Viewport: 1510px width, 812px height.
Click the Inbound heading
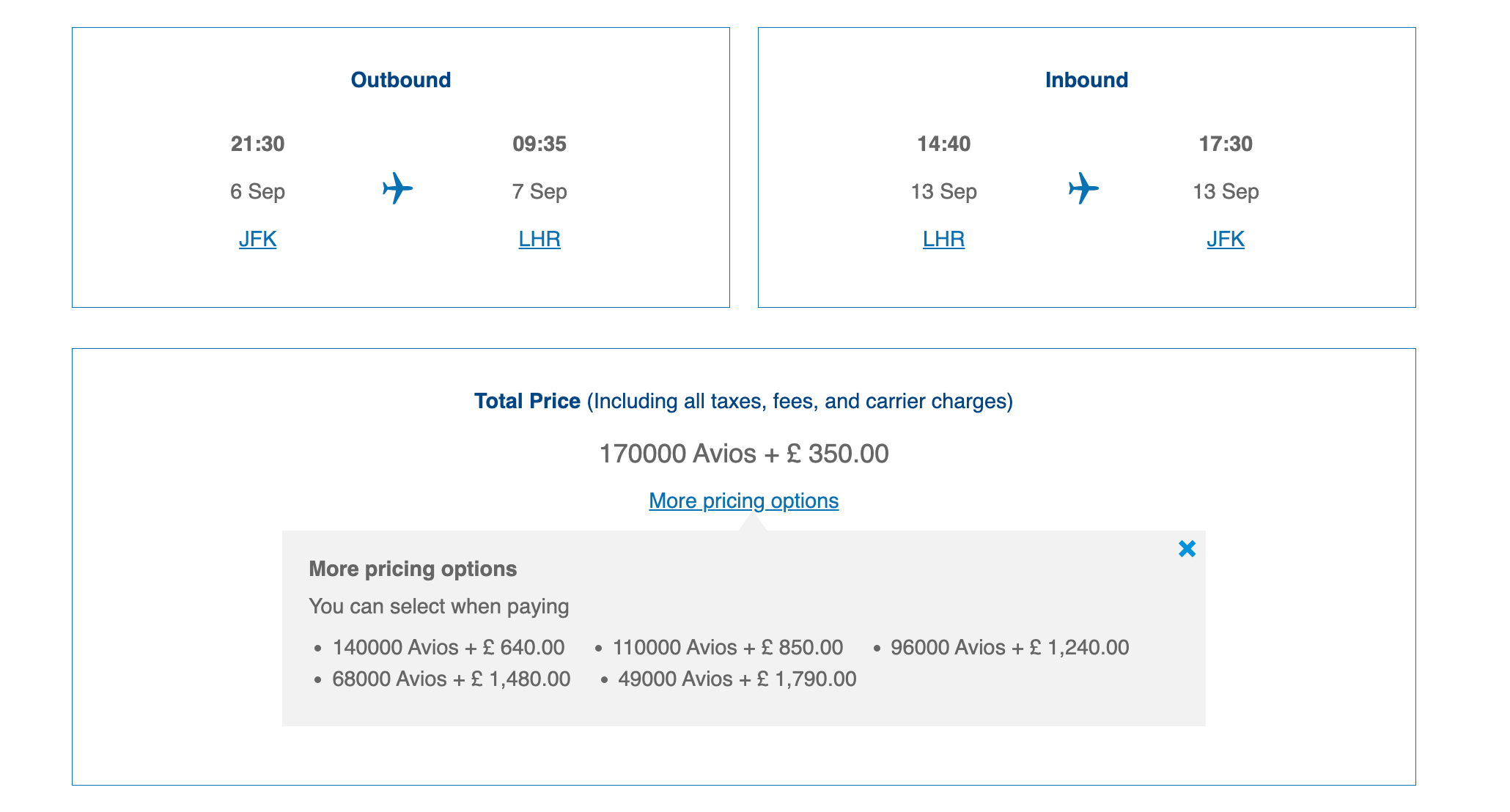coord(1086,80)
